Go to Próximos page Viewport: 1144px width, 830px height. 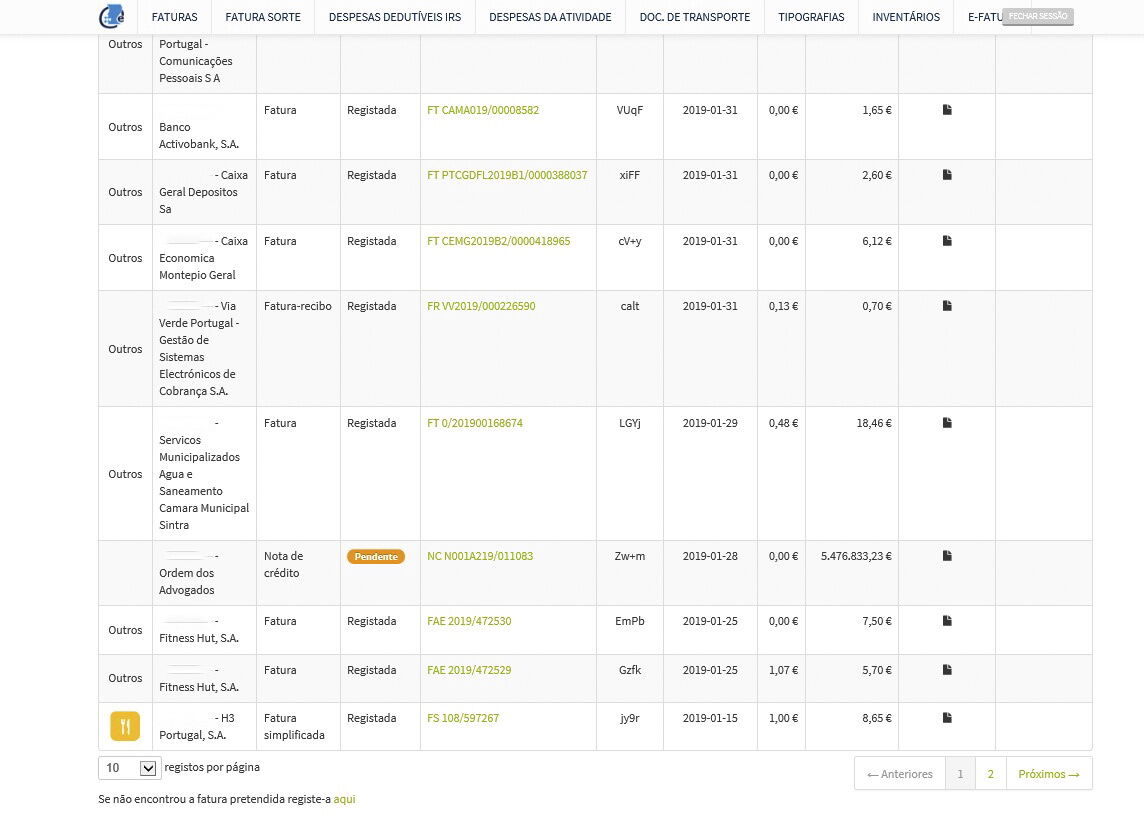click(1048, 774)
